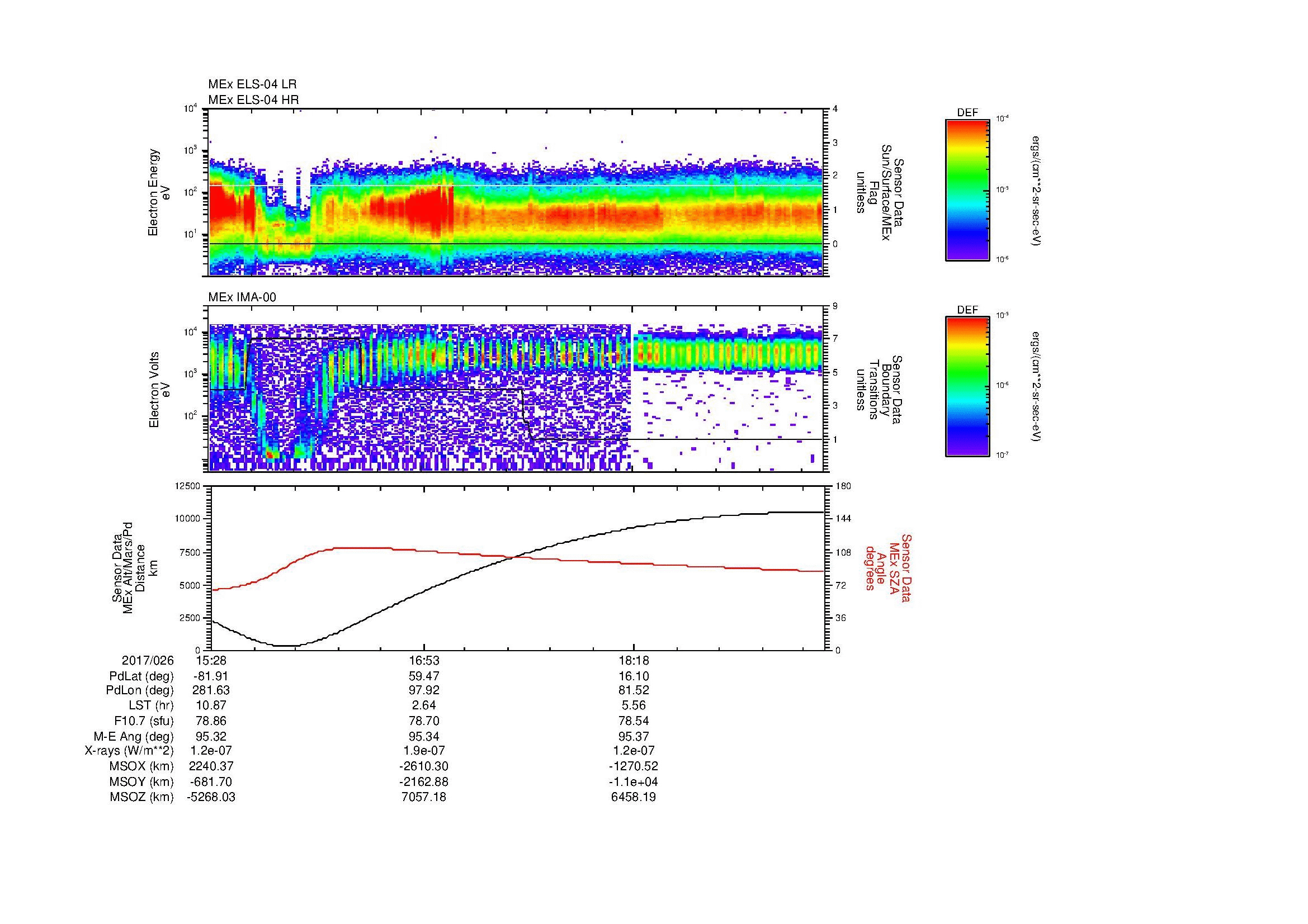
Task: Click the time tick label '18:18'
Action: tap(634, 660)
